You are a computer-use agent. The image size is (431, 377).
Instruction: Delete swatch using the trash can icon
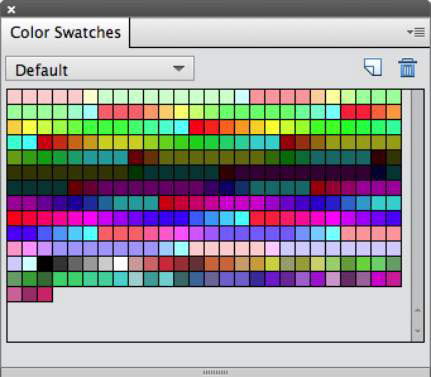(407, 68)
